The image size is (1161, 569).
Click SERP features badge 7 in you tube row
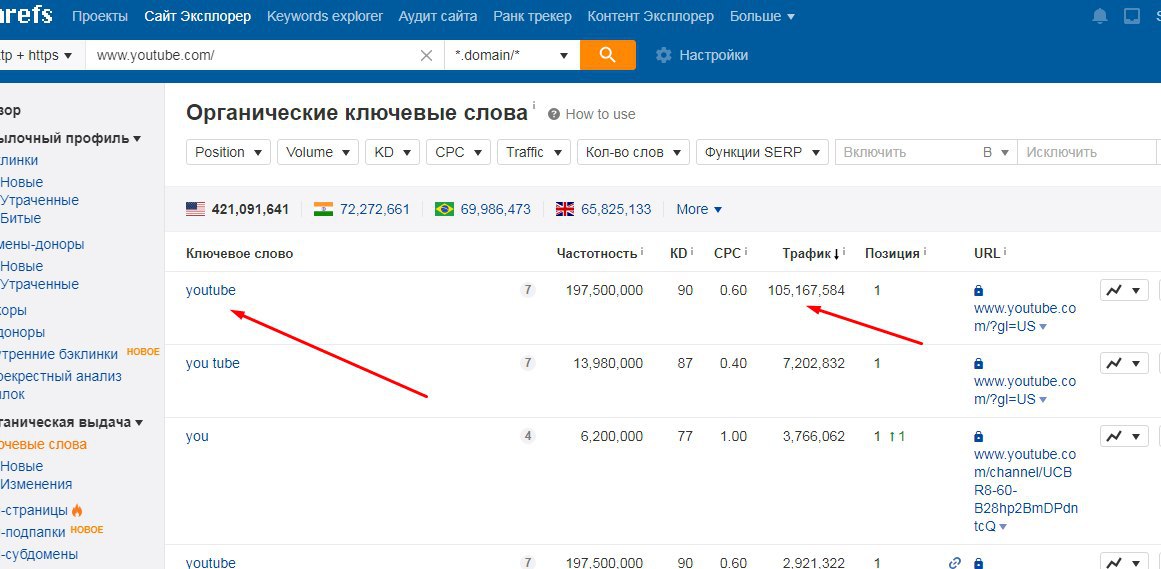click(x=528, y=363)
